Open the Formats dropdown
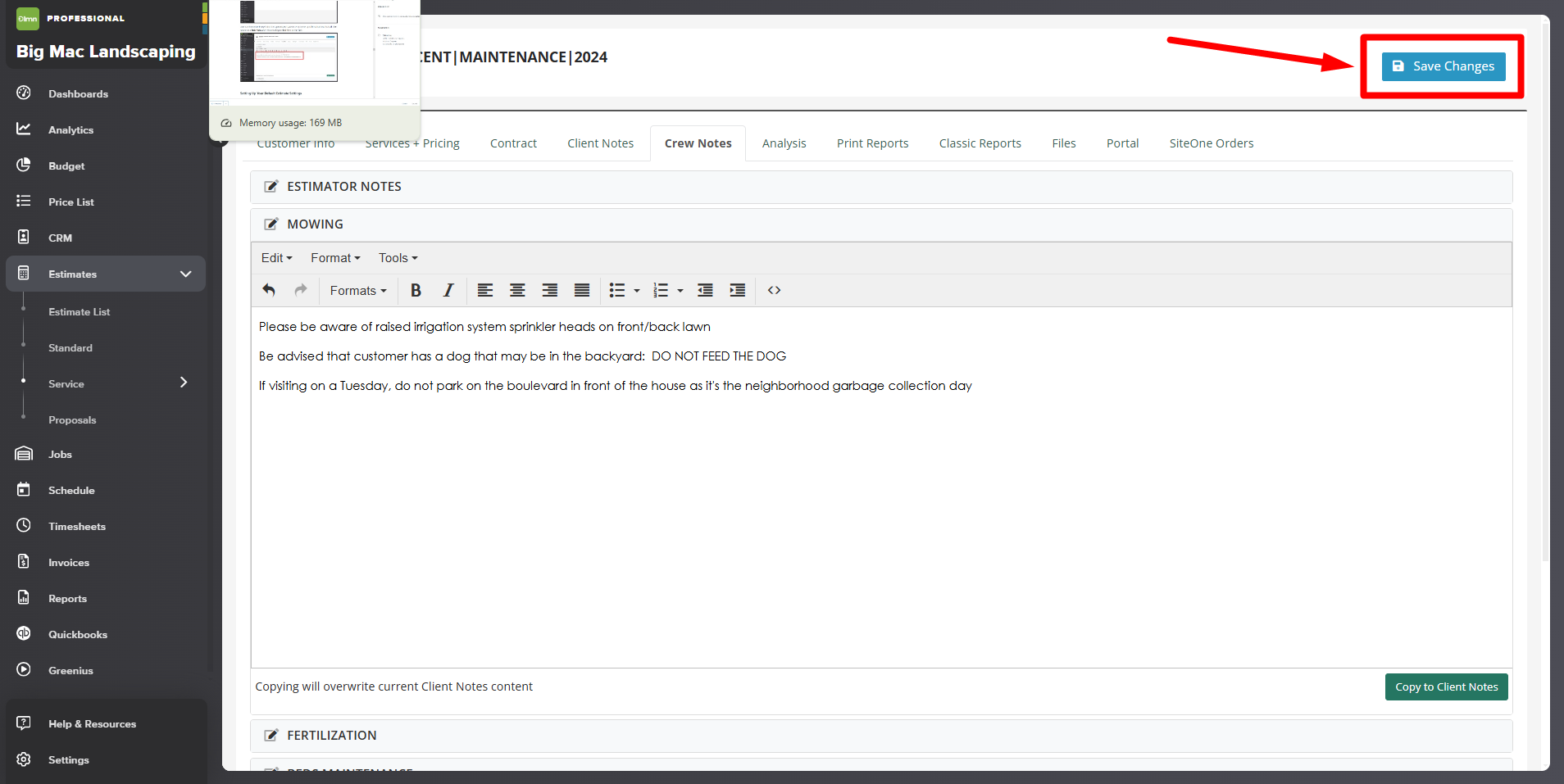The width and height of the screenshot is (1564, 784). [x=358, y=290]
